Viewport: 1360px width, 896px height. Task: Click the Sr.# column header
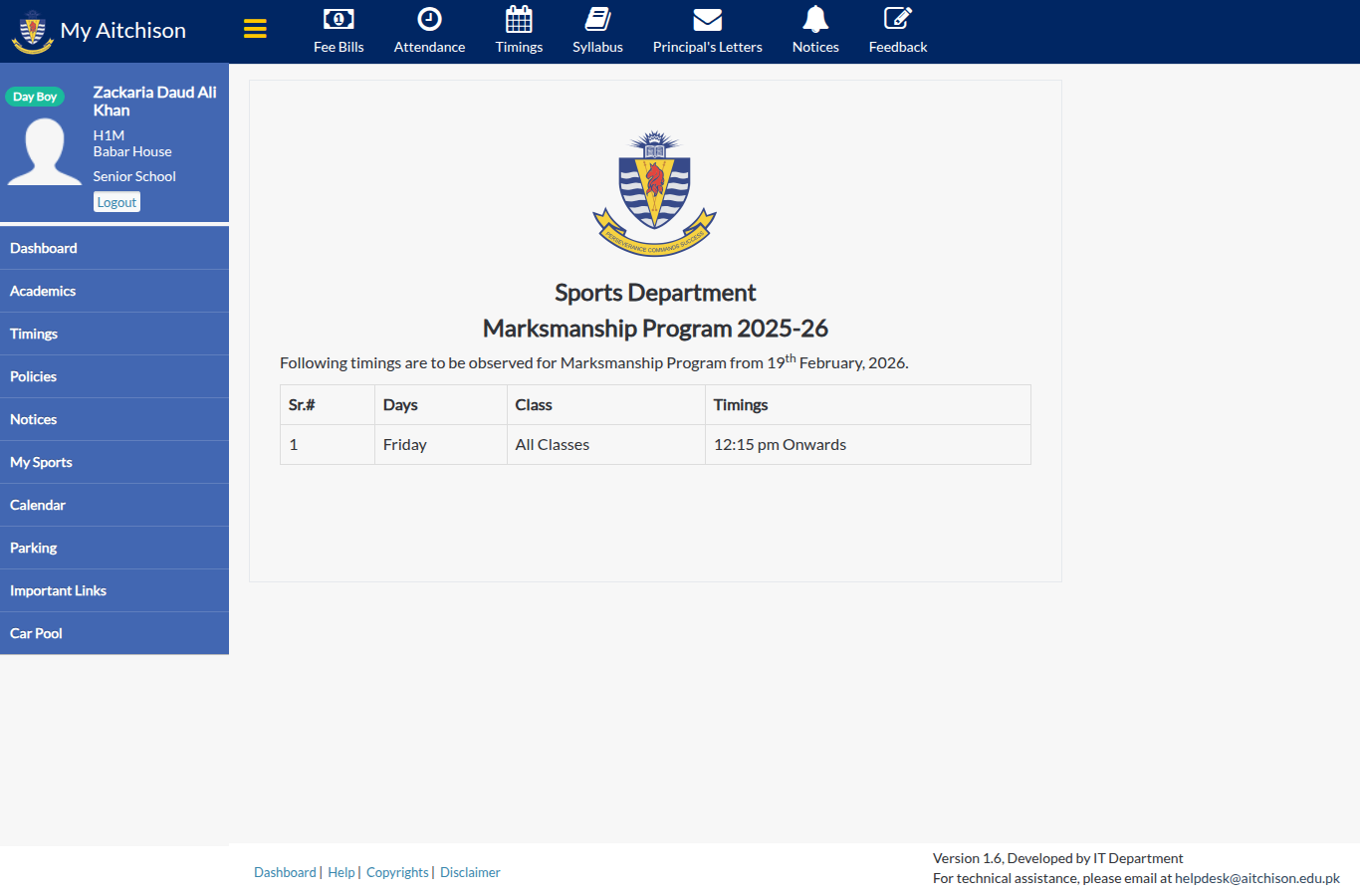tap(328, 405)
